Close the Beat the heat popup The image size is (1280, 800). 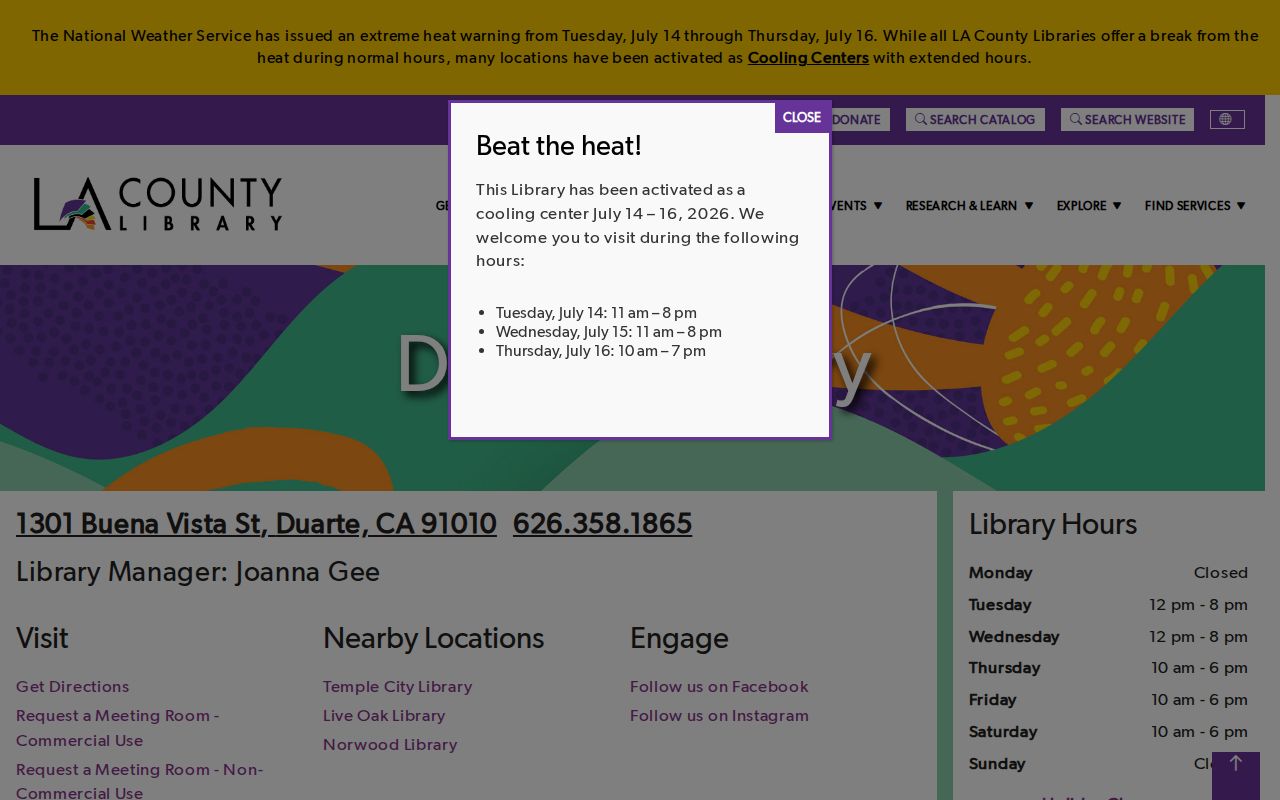point(802,117)
